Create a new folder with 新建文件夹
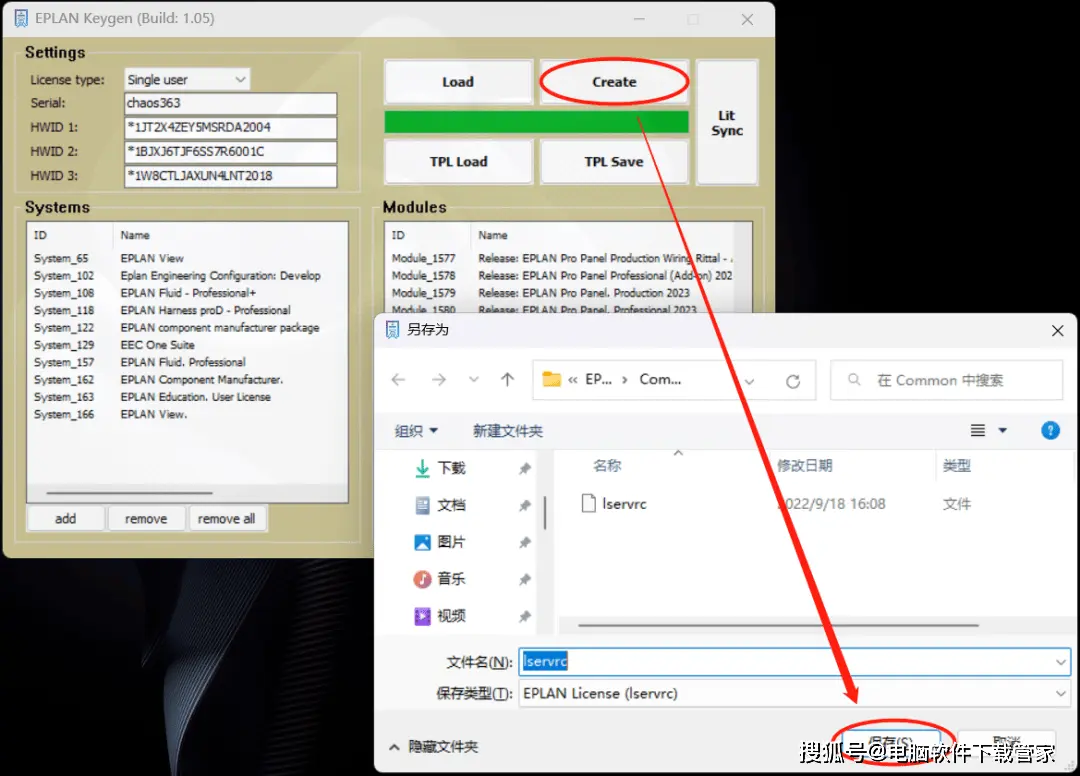Image resolution: width=1080 pixels, height=776 pixels. coord(508,431)
